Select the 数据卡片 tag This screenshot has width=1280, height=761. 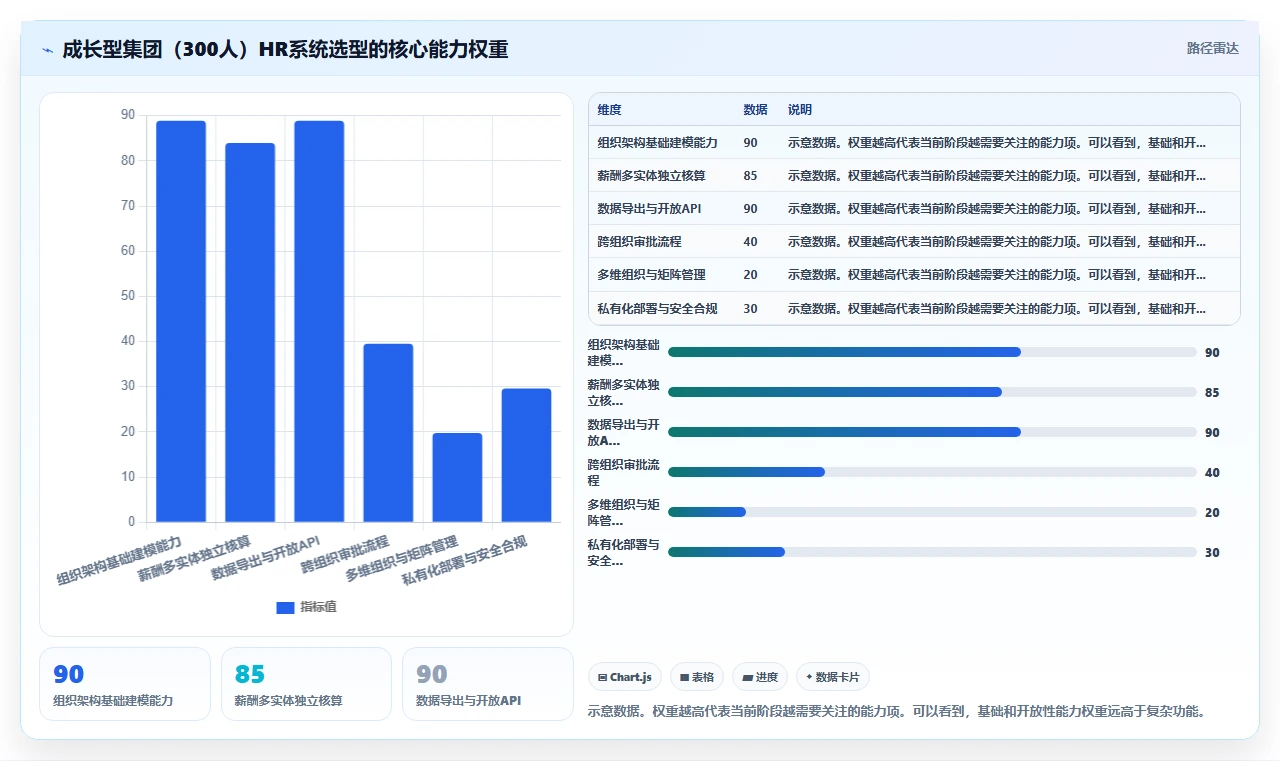click(833, 677)
